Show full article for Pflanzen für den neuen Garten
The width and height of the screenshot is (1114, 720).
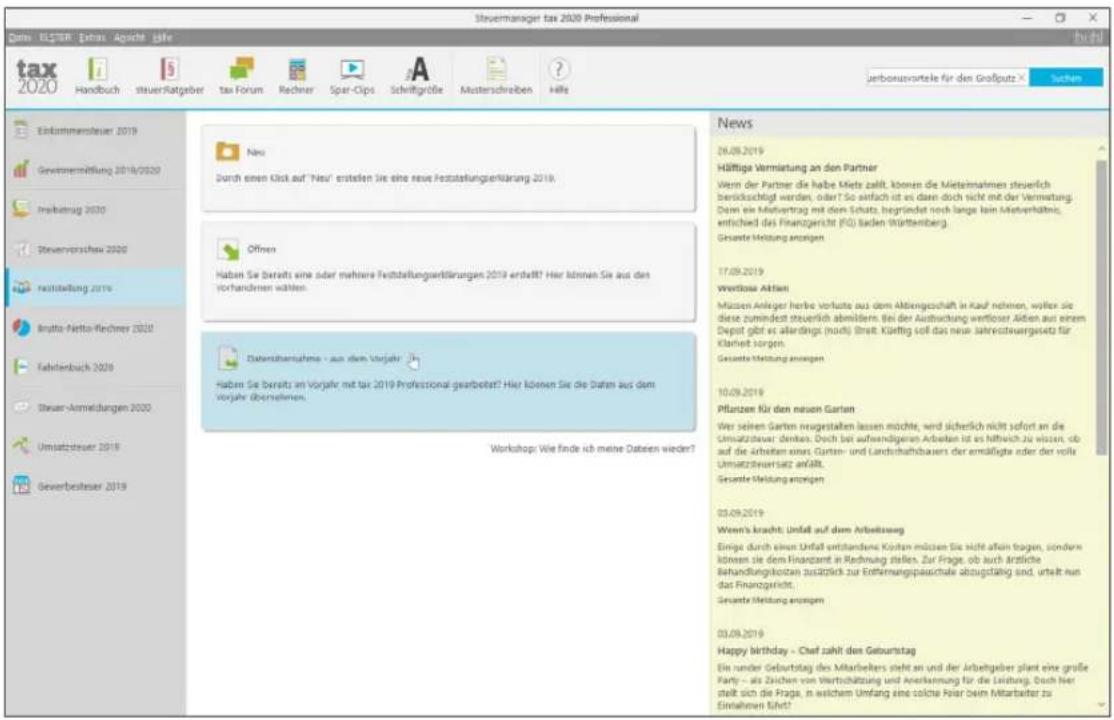[x=770, y=479]
